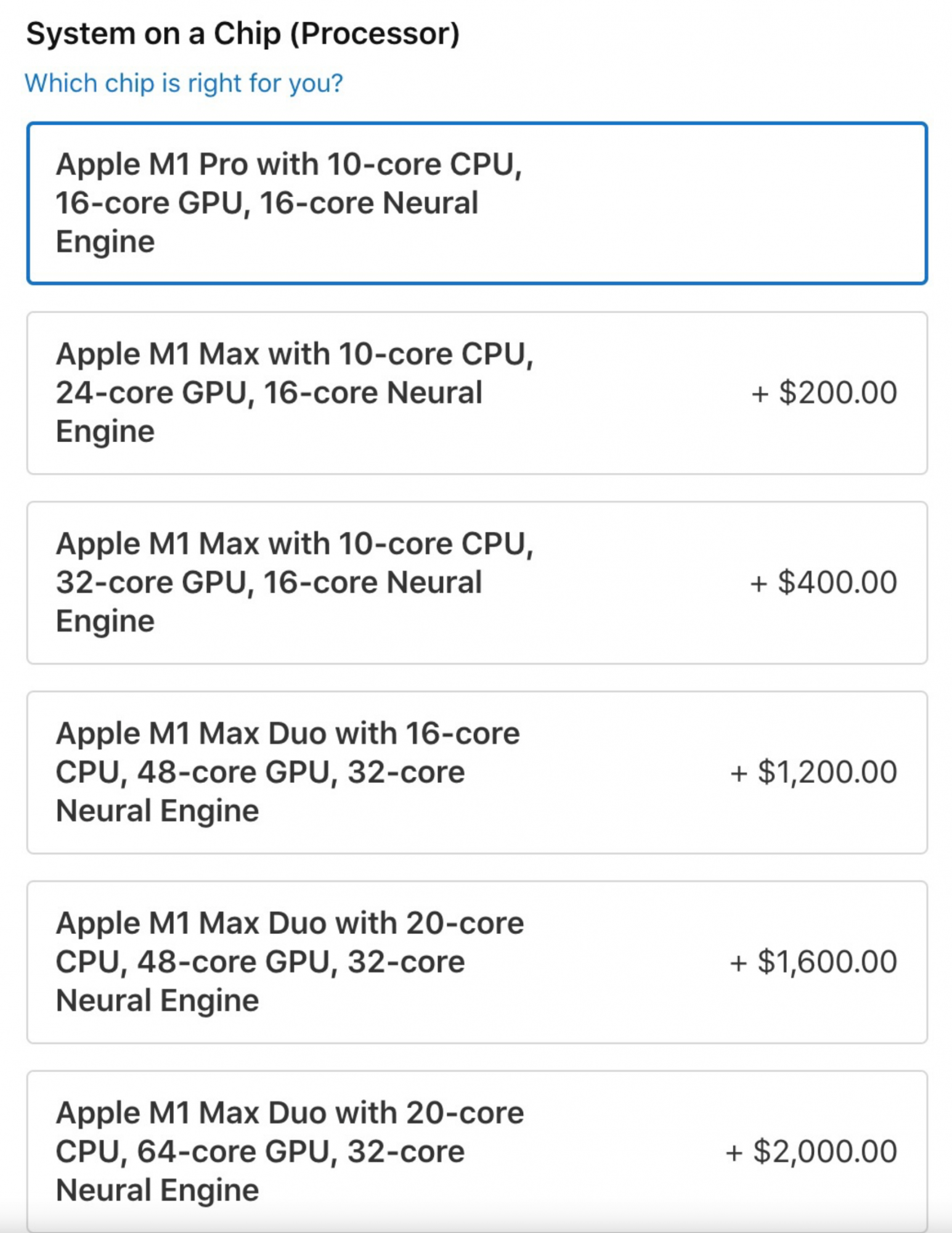
Task: Click "CPU, 64-core GPU, 32-core" text line
Action: point(260,1152)
